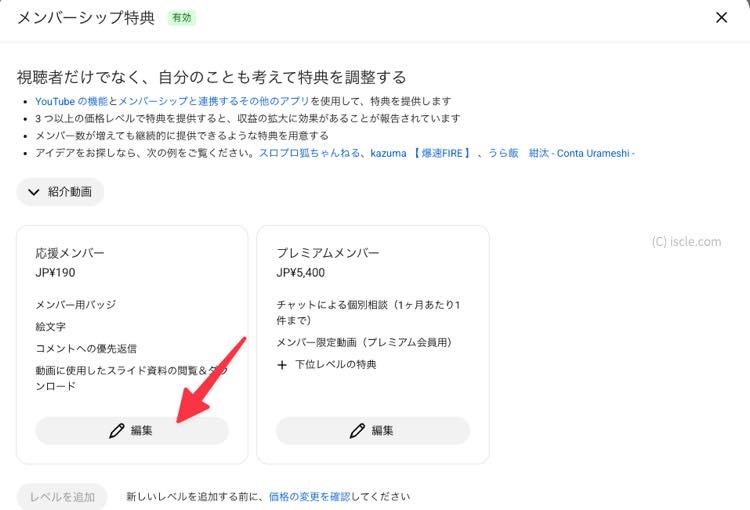The width and height of the screenshot is (750, 510).
Task: Click the JP¥5,400 price text
Action: click(300, 273)
